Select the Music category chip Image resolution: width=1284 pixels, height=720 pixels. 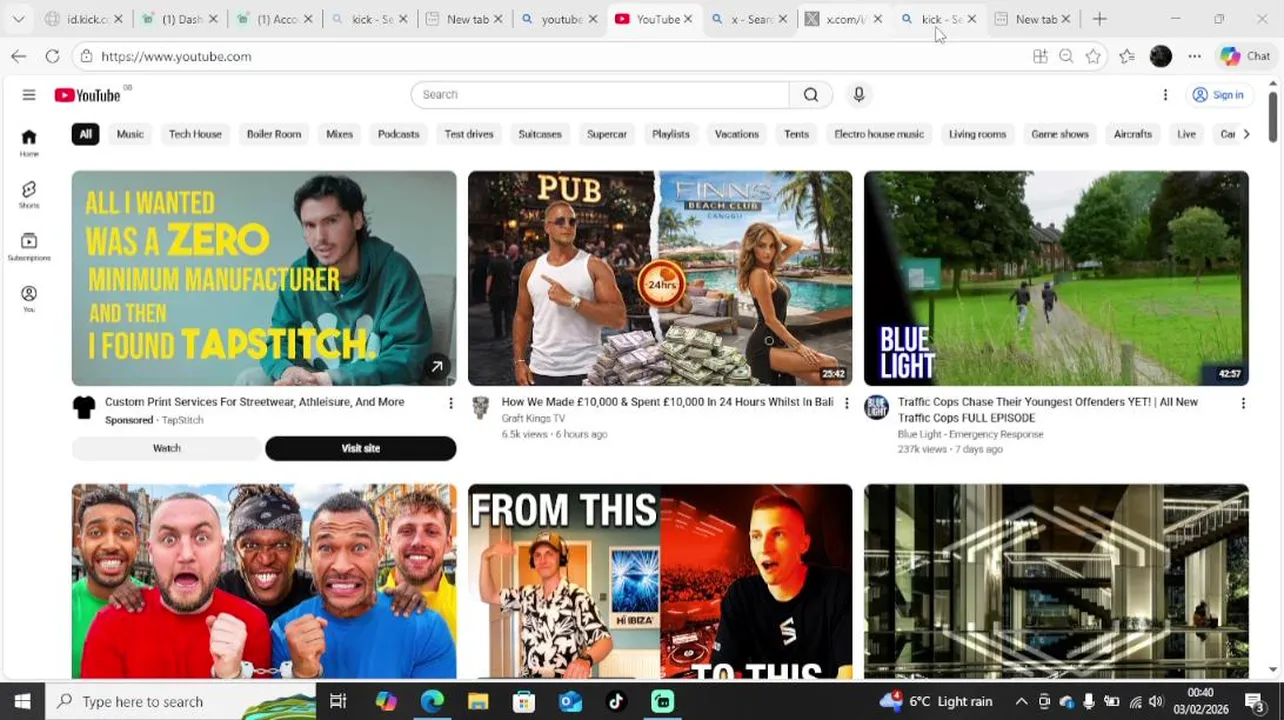coord(130,134)
